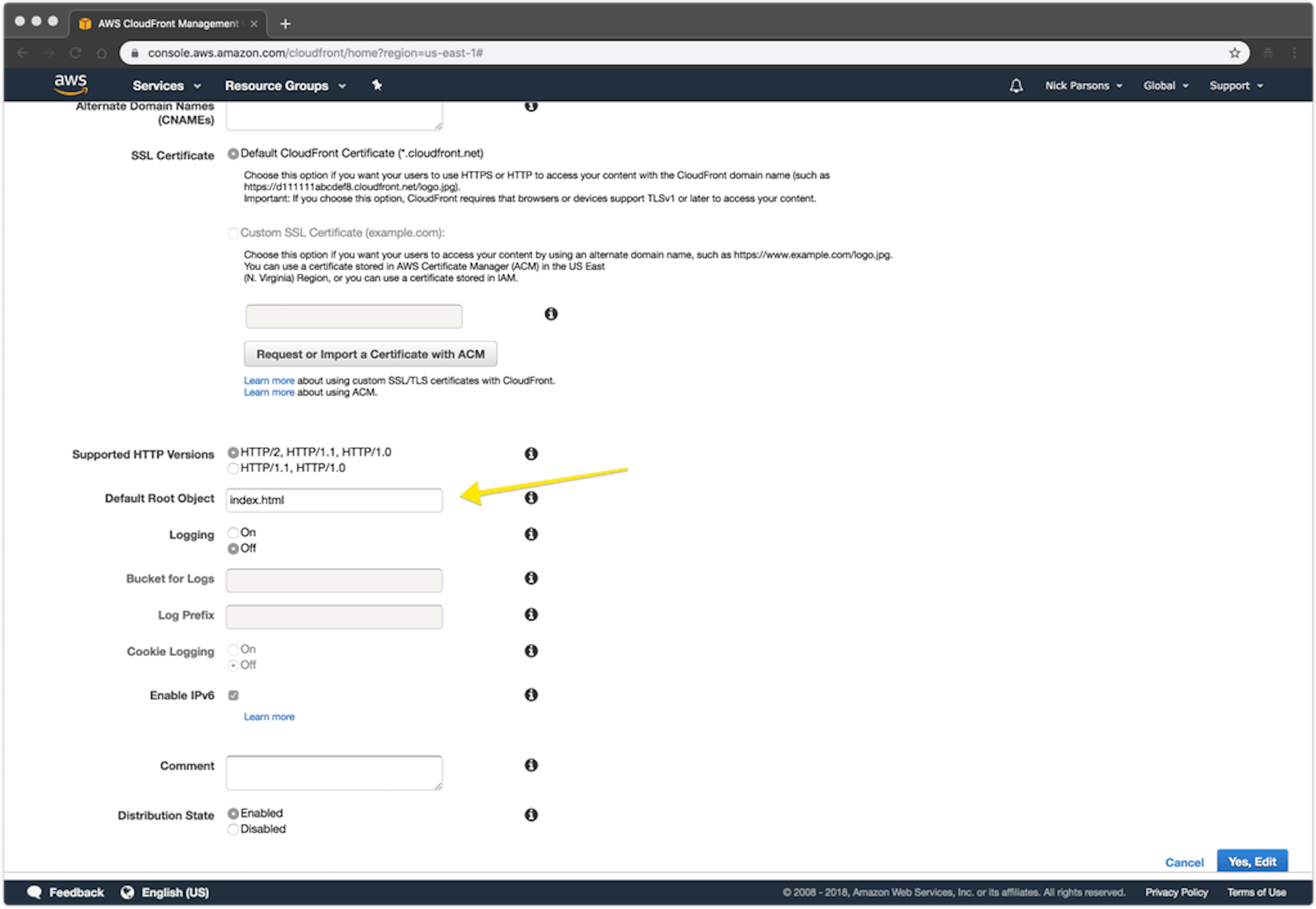Show info icon for Comment
The image size is (1316, 909).
click(531, 765)
